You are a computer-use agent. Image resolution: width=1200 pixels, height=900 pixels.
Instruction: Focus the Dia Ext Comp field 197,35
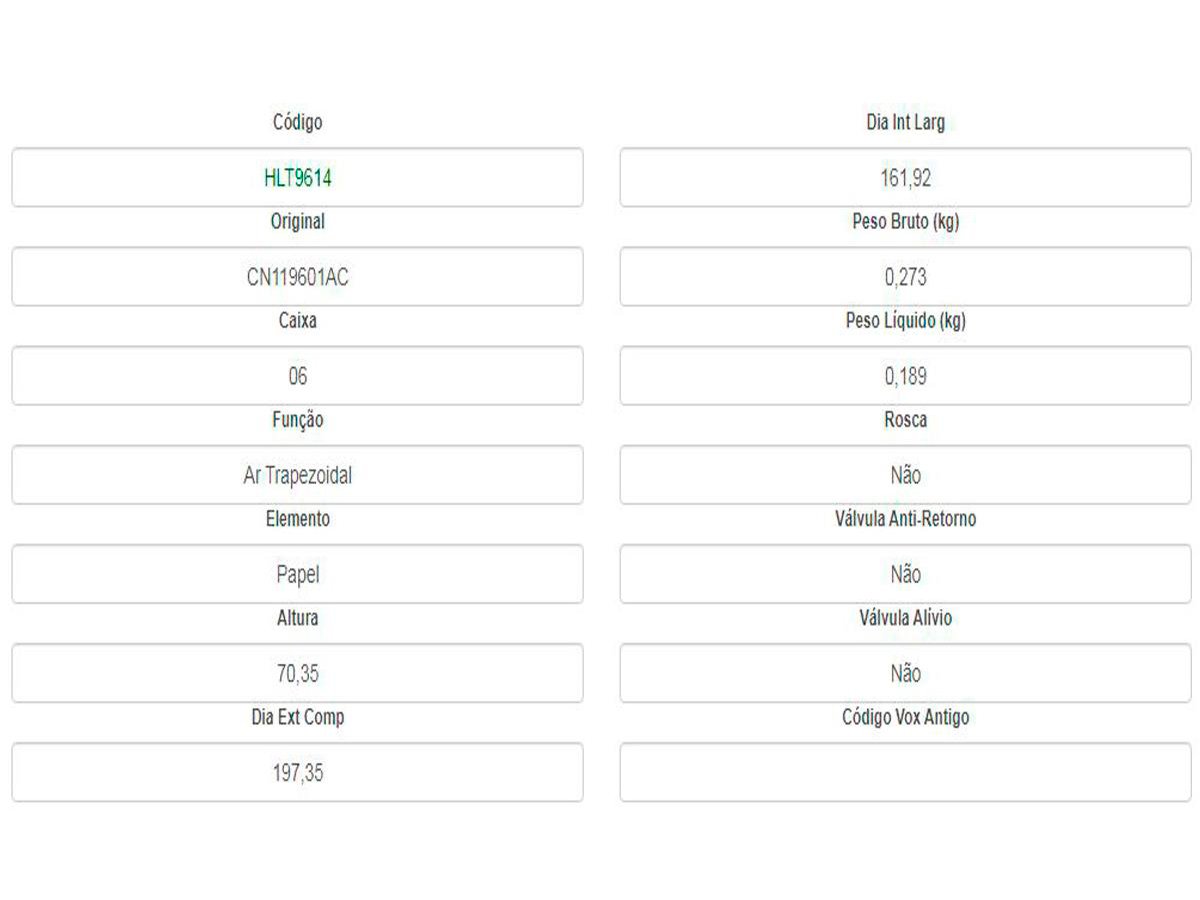tap(298, 772)
